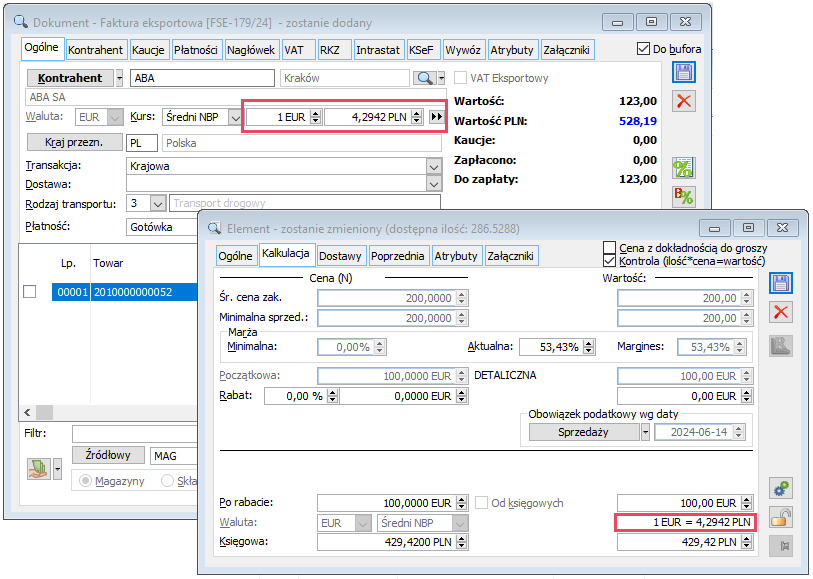The width and height of the screenshot is (813, 579).
Task: Click the scroll-left arrow of item list
Action: coord(27,413)
